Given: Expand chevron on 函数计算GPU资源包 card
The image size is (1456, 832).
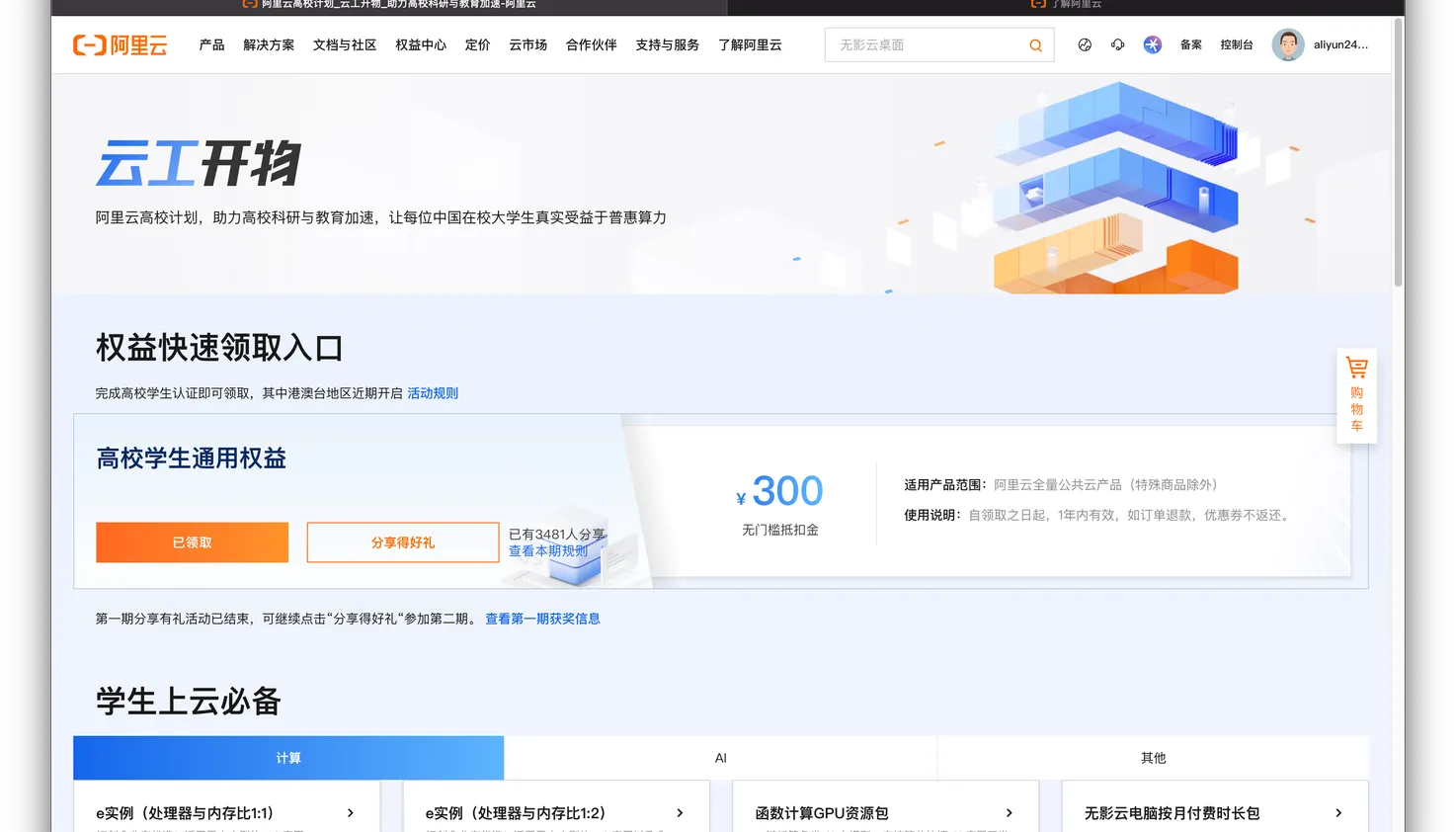Looking at the screenshot, I should click(x=1009, y=813).
